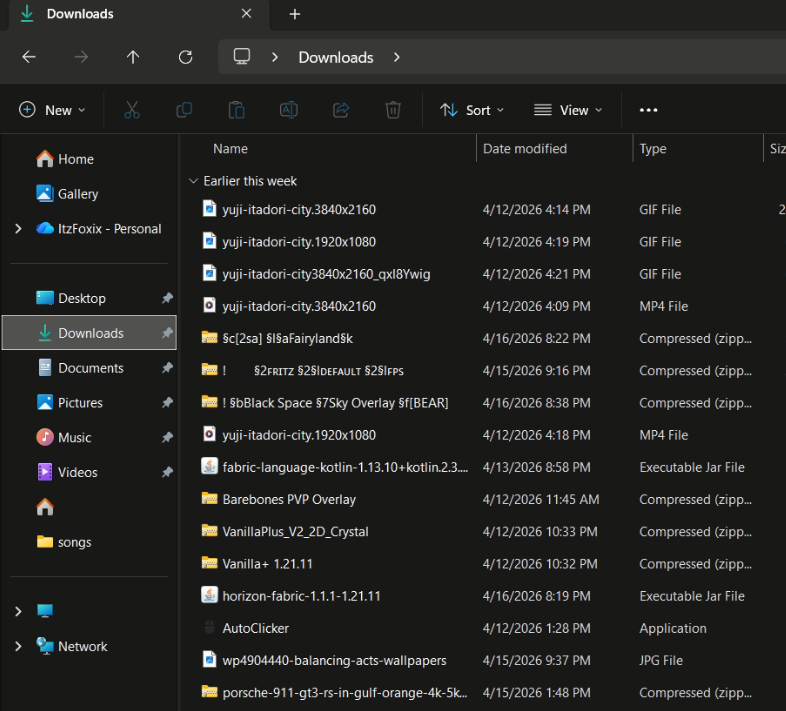This screenshot has width=786, height=711.
Task: Click the Delete trash can icon
Action: tap(393, 110)
